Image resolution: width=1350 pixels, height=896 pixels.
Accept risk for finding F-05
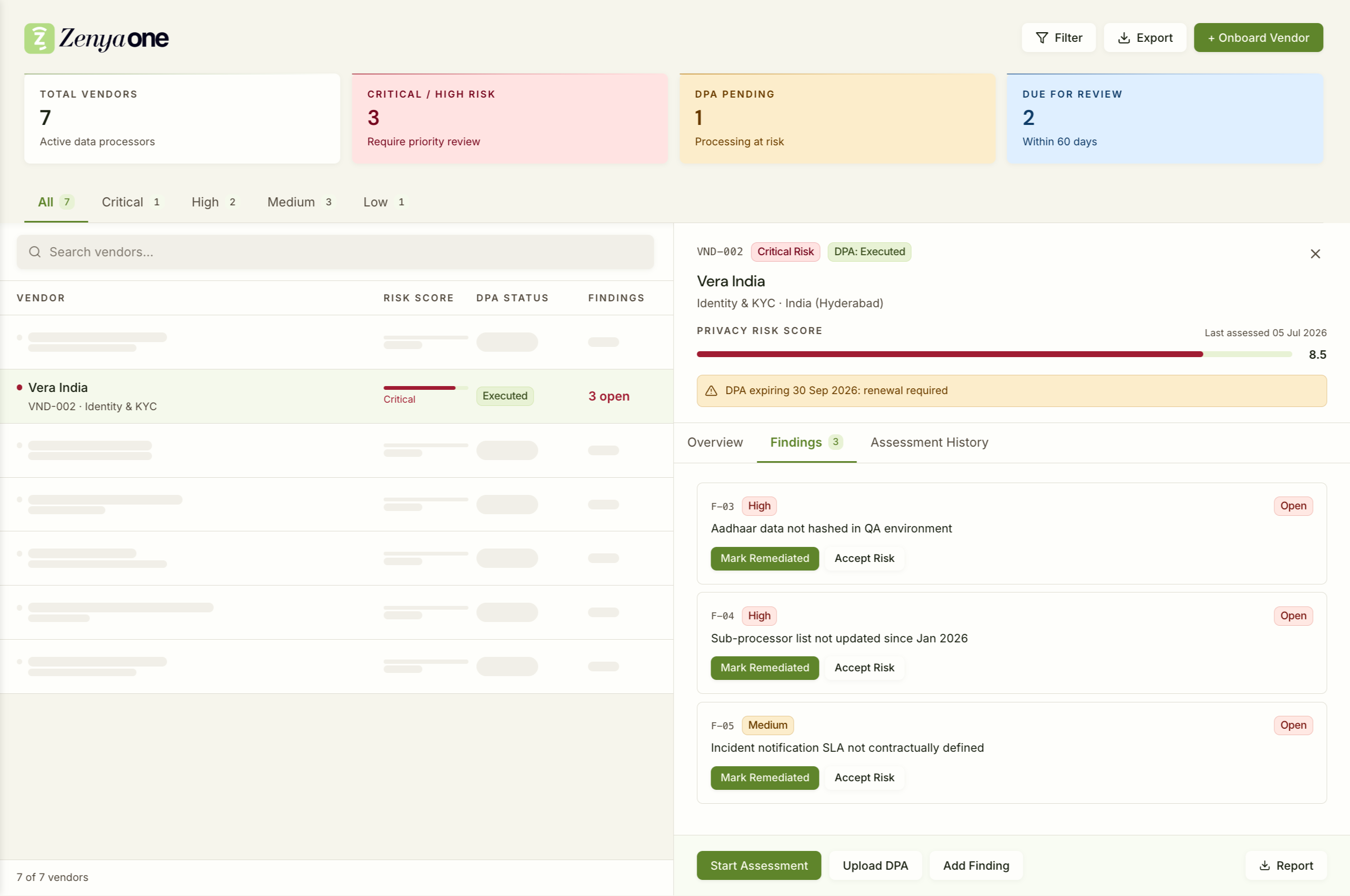point(864,777)
